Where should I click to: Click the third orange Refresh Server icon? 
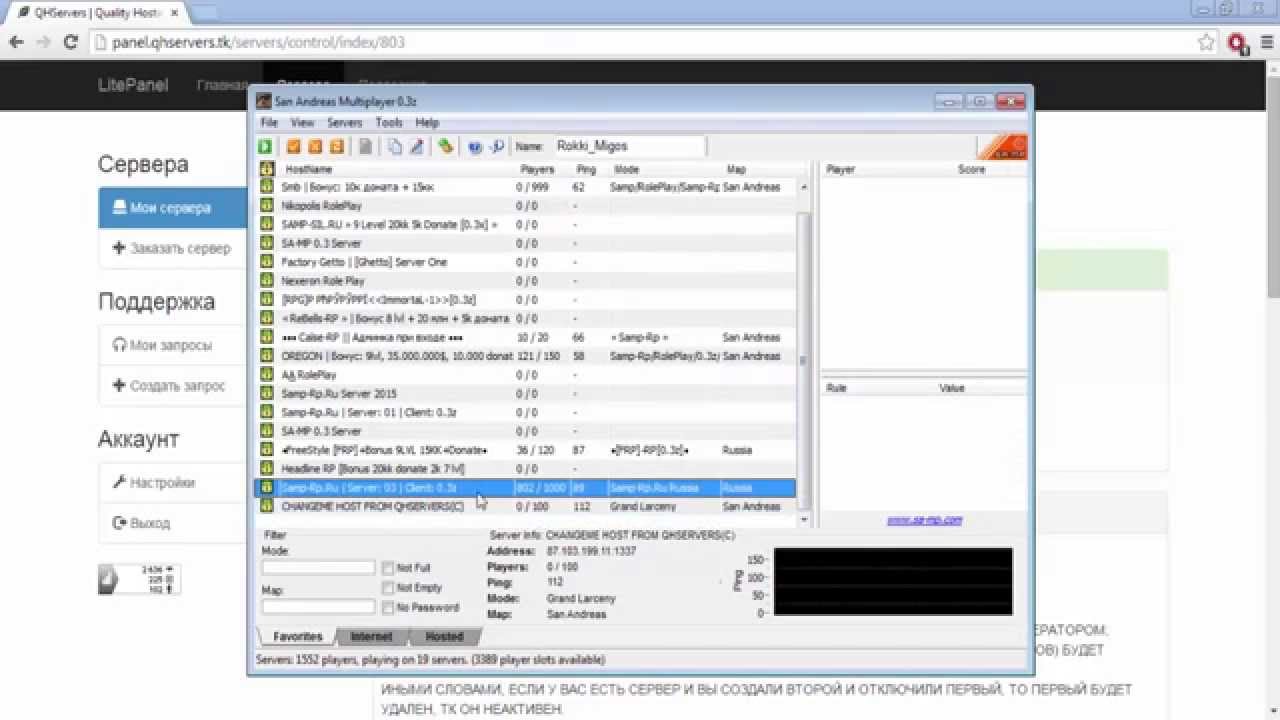tap(337, 147)
